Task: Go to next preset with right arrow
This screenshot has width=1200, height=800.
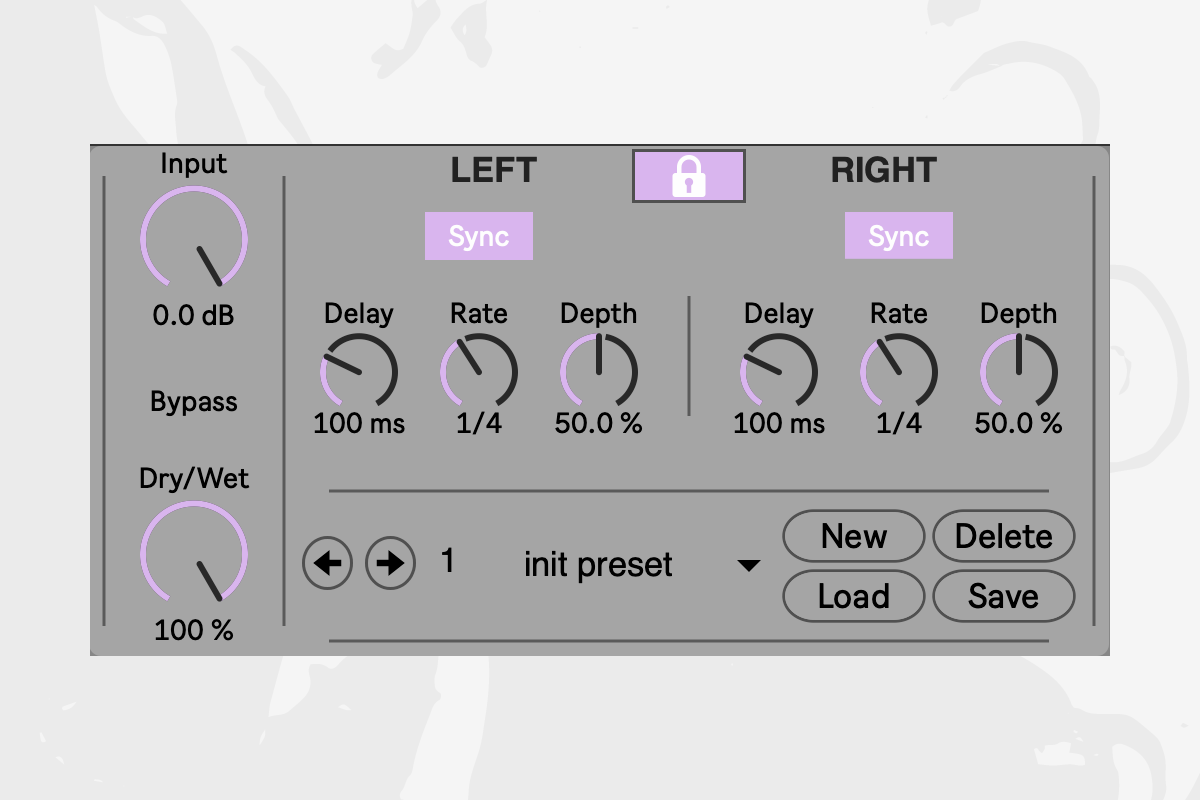Action: [390, 564]
